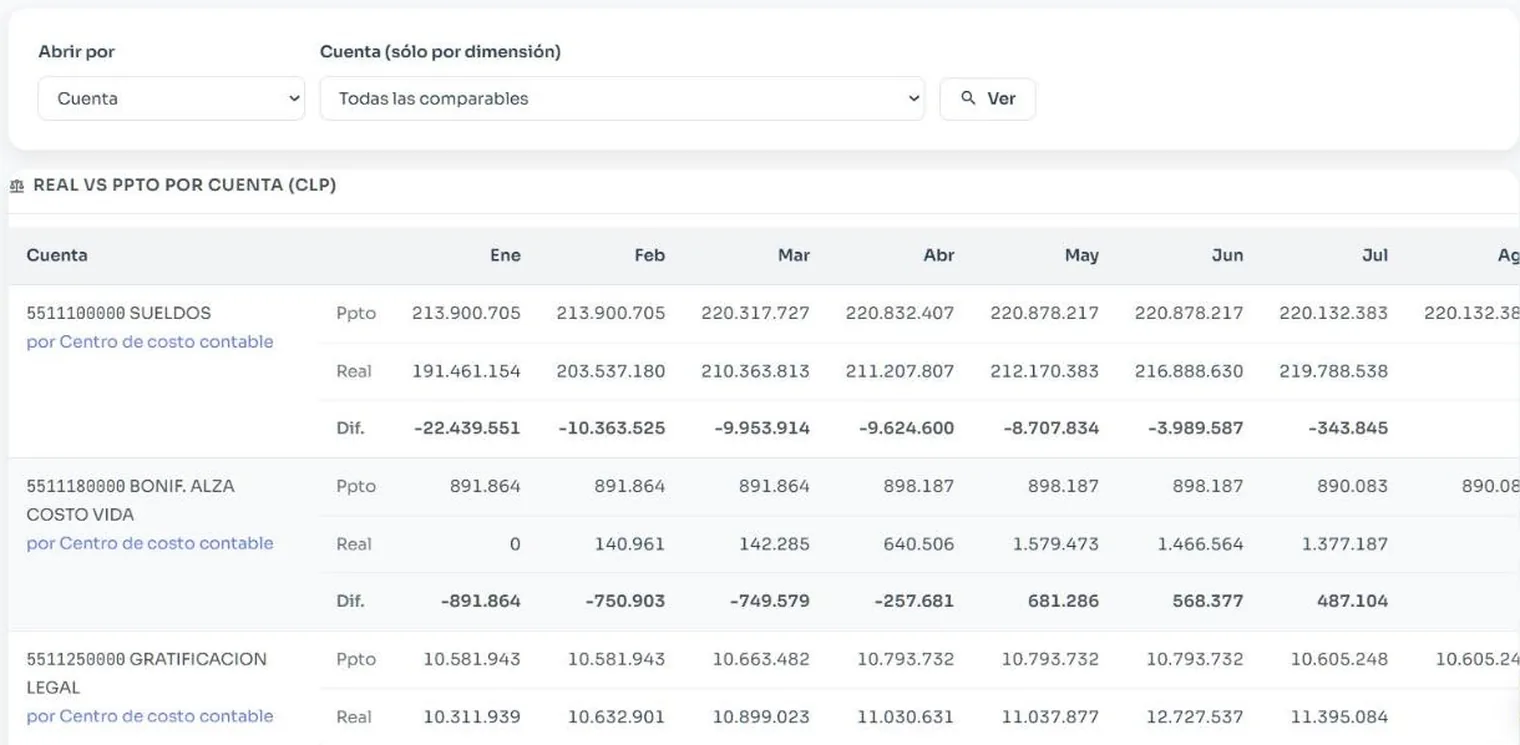Select account 5511100000 SUELDOS row label

point(119,313)
